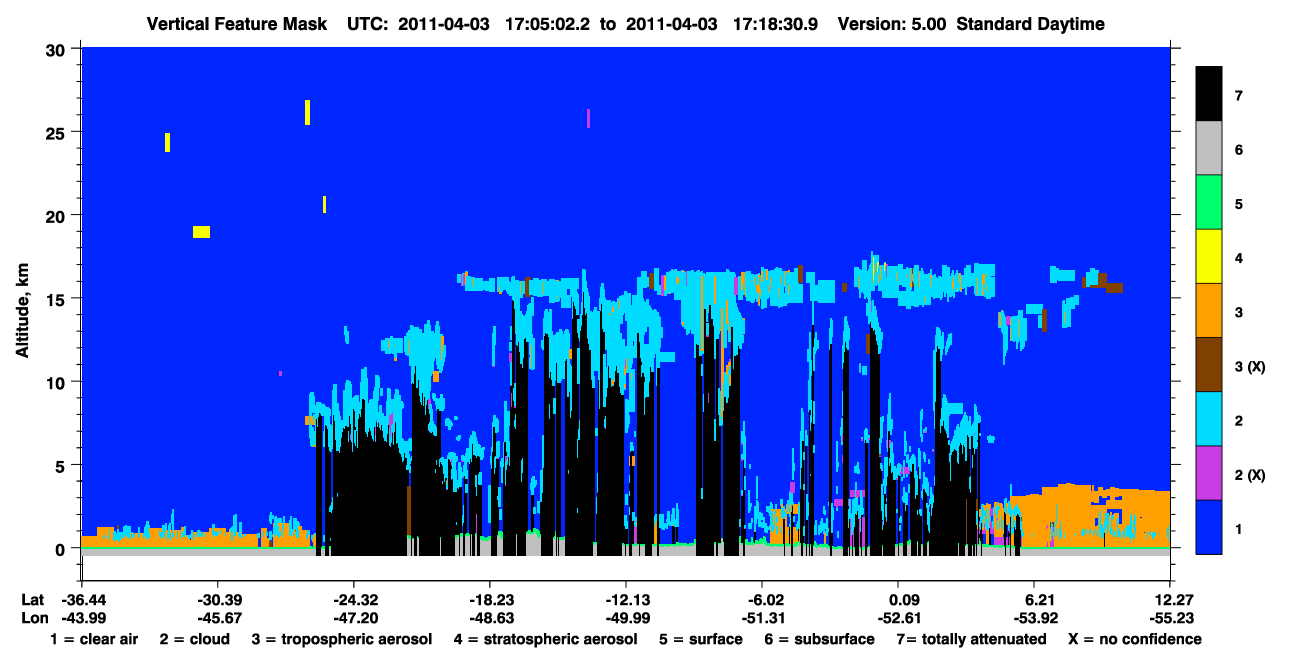Click longitude value '-45.67'
The image size is (1300, 667).
[x=218, y=618]
